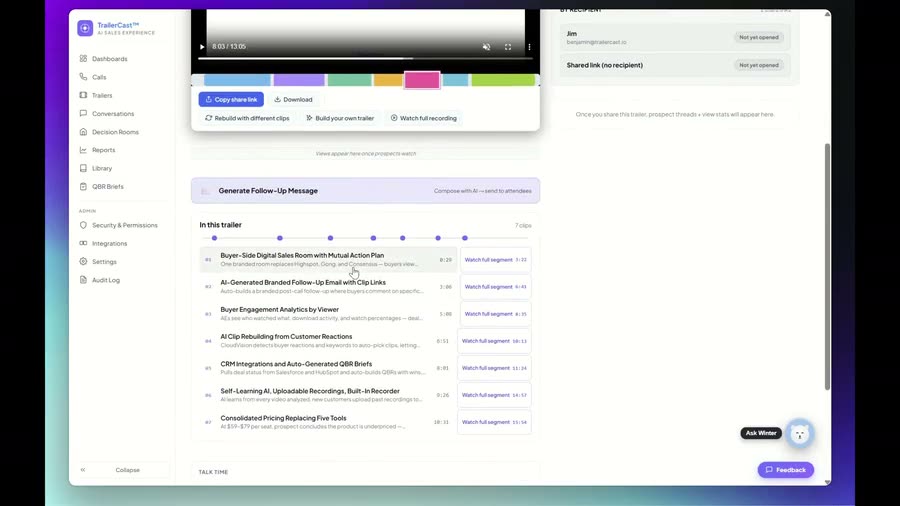Select AI-Generated Branded Follow-Up Email clip
900x506 pixels.
(x=328, y=286)
